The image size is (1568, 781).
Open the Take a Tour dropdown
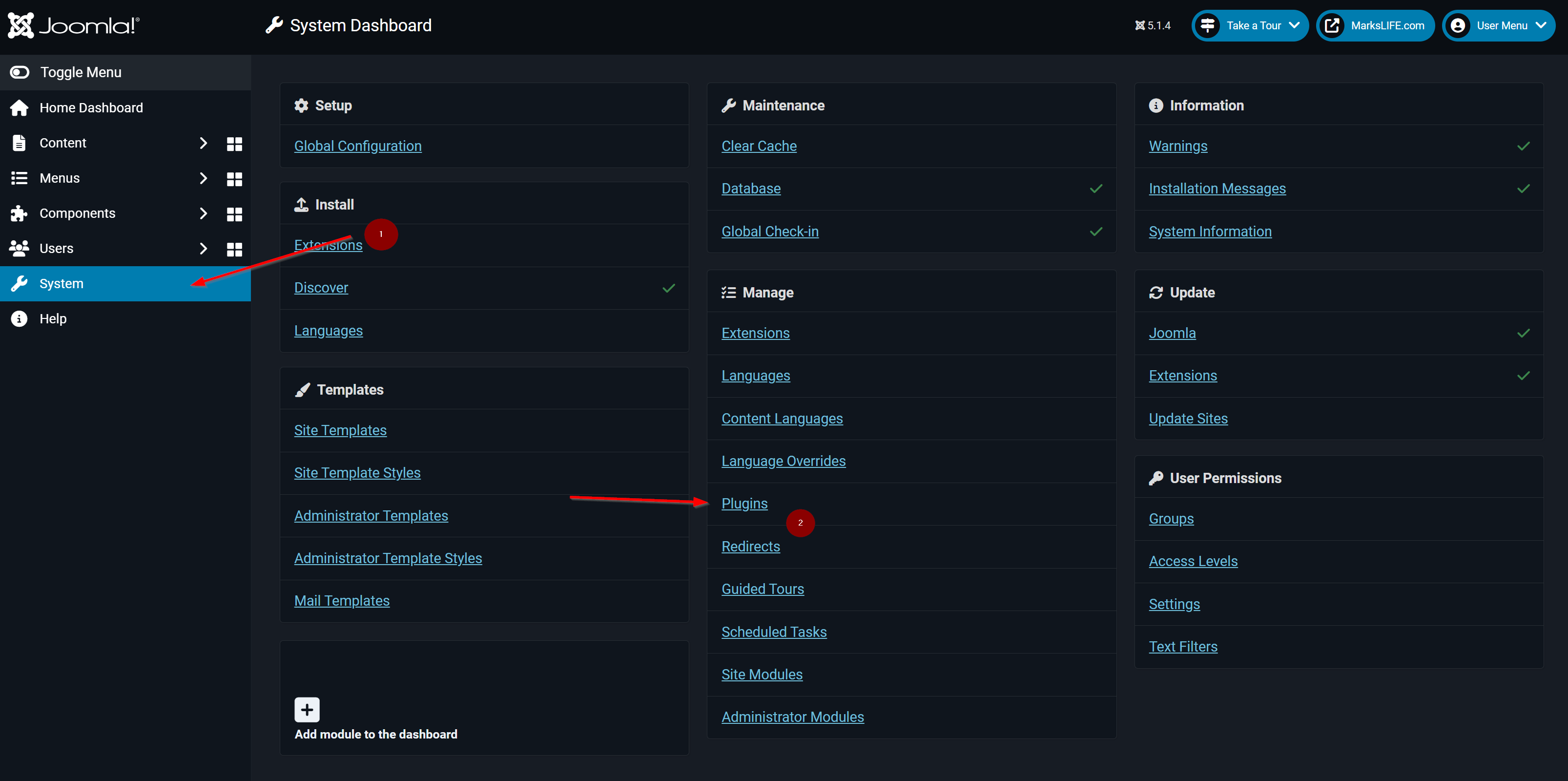point(1250,25)
